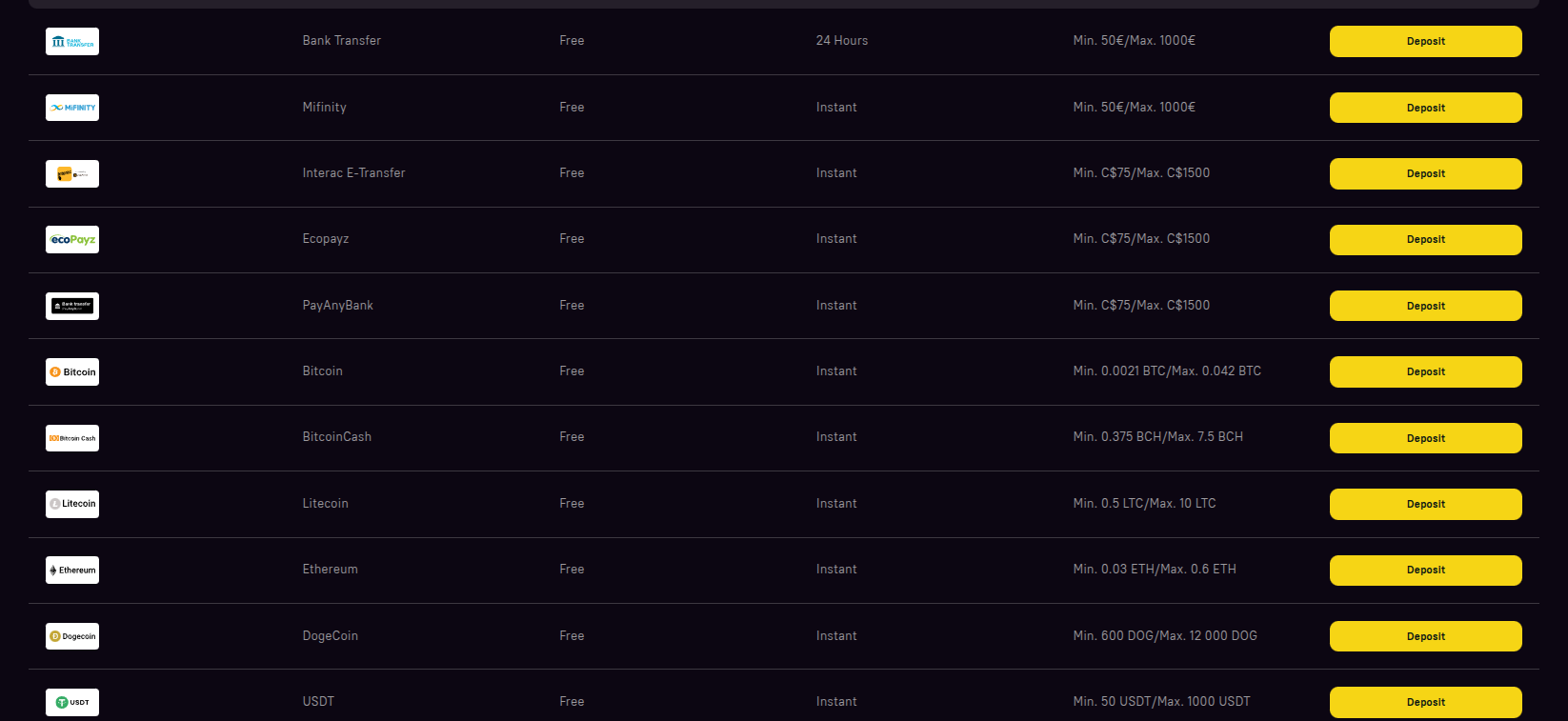The image size is (1568, 721).
Task: Open the Ethereum deposit button
Action: (1425, 570)
